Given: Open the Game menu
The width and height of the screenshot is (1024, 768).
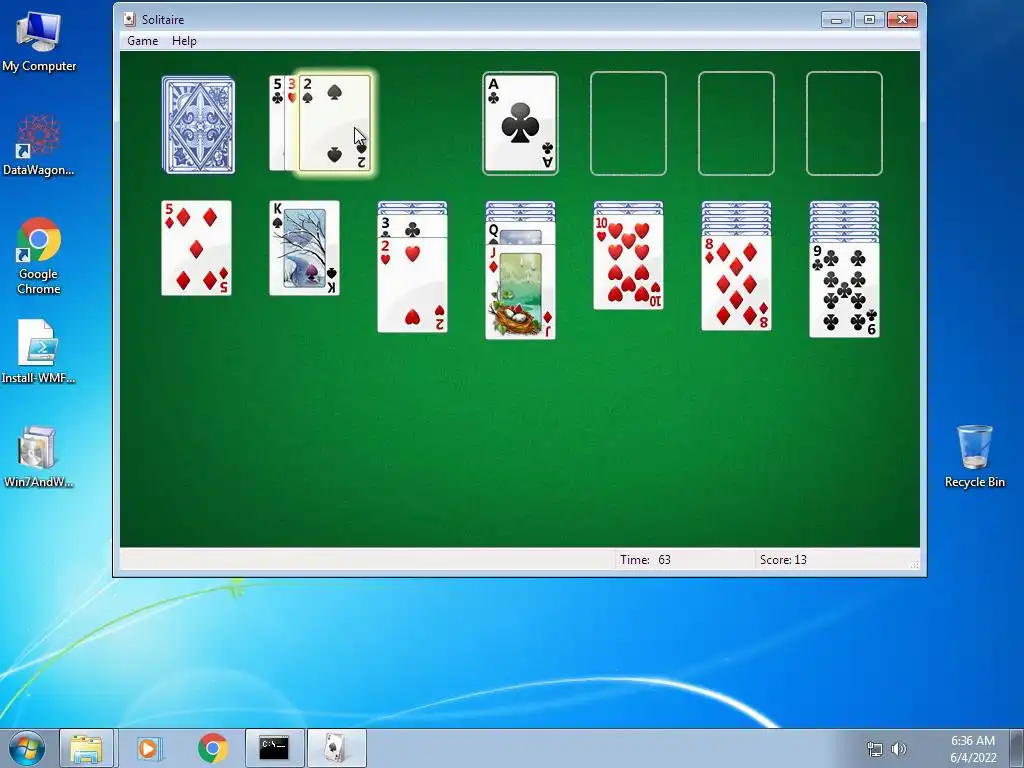Looking at the screenshot, I should coord(142,40).
